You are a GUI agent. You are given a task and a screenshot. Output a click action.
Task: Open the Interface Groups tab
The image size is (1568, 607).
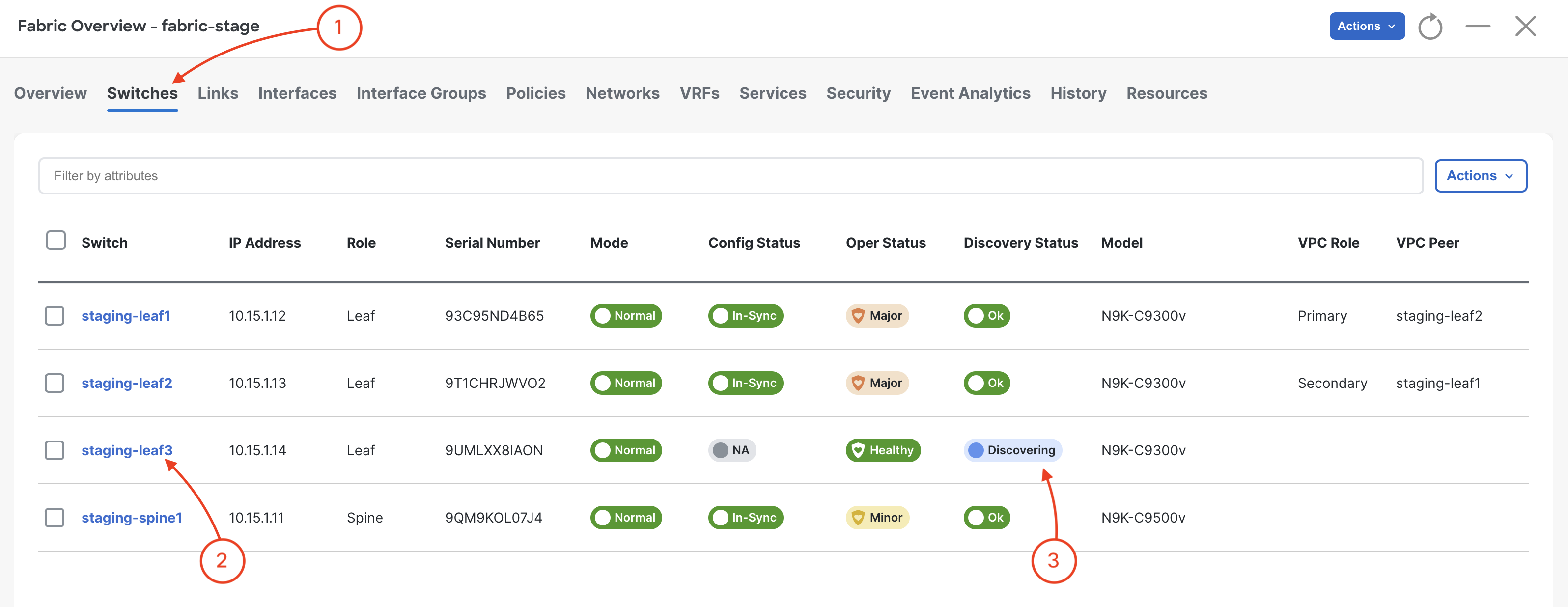(x=421, y=93)
